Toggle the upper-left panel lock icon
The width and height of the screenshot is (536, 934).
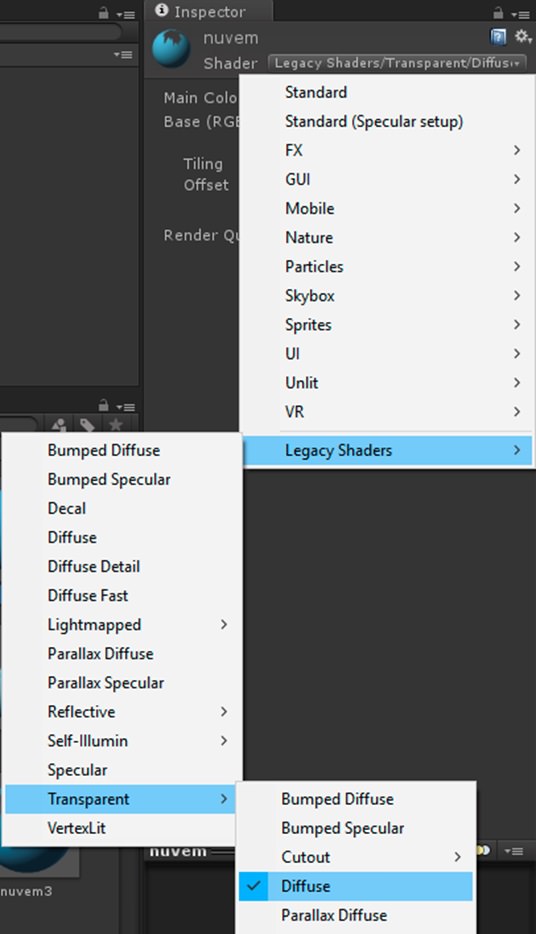(103, 12)
